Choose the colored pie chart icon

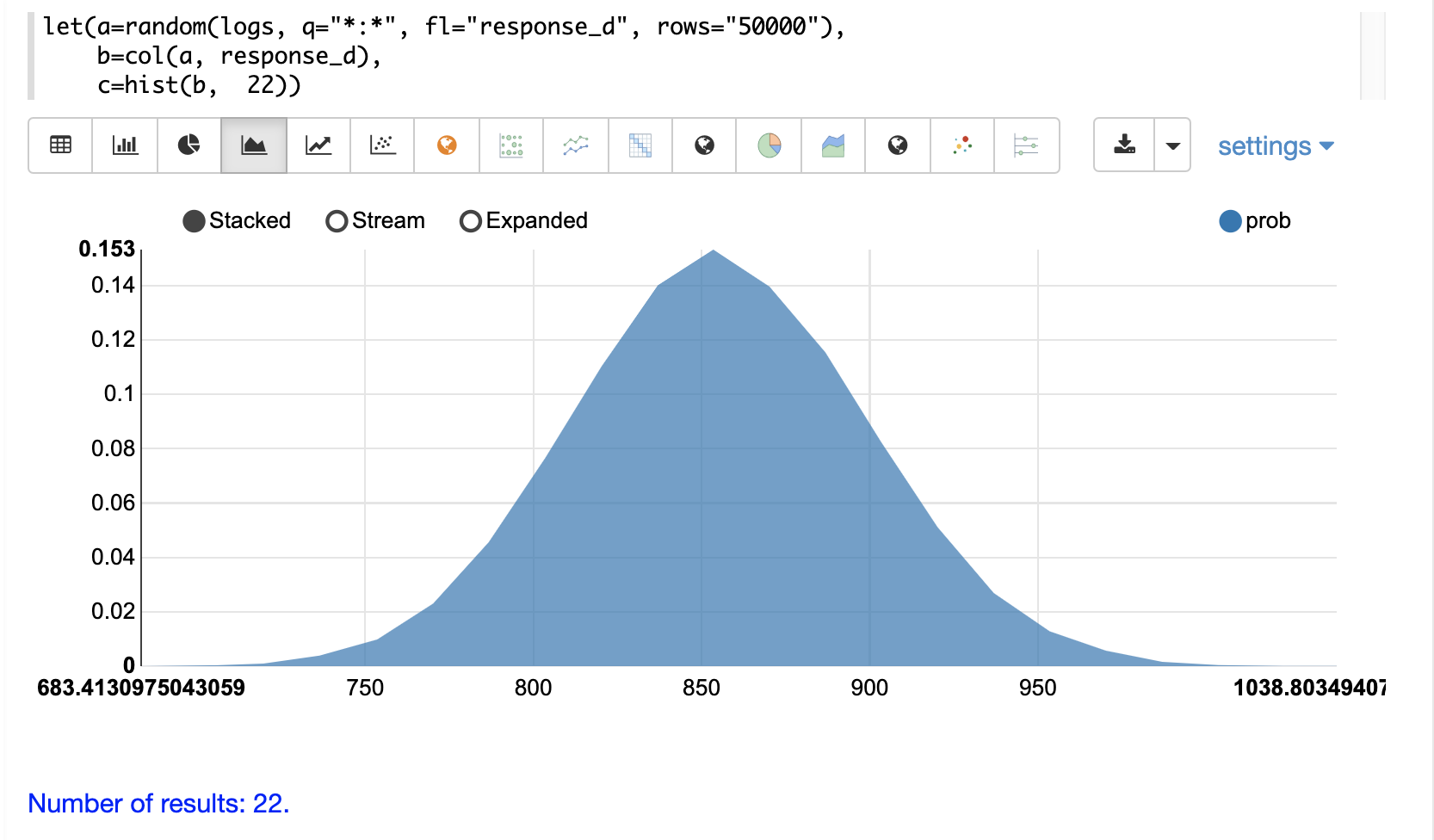(769, 145)
